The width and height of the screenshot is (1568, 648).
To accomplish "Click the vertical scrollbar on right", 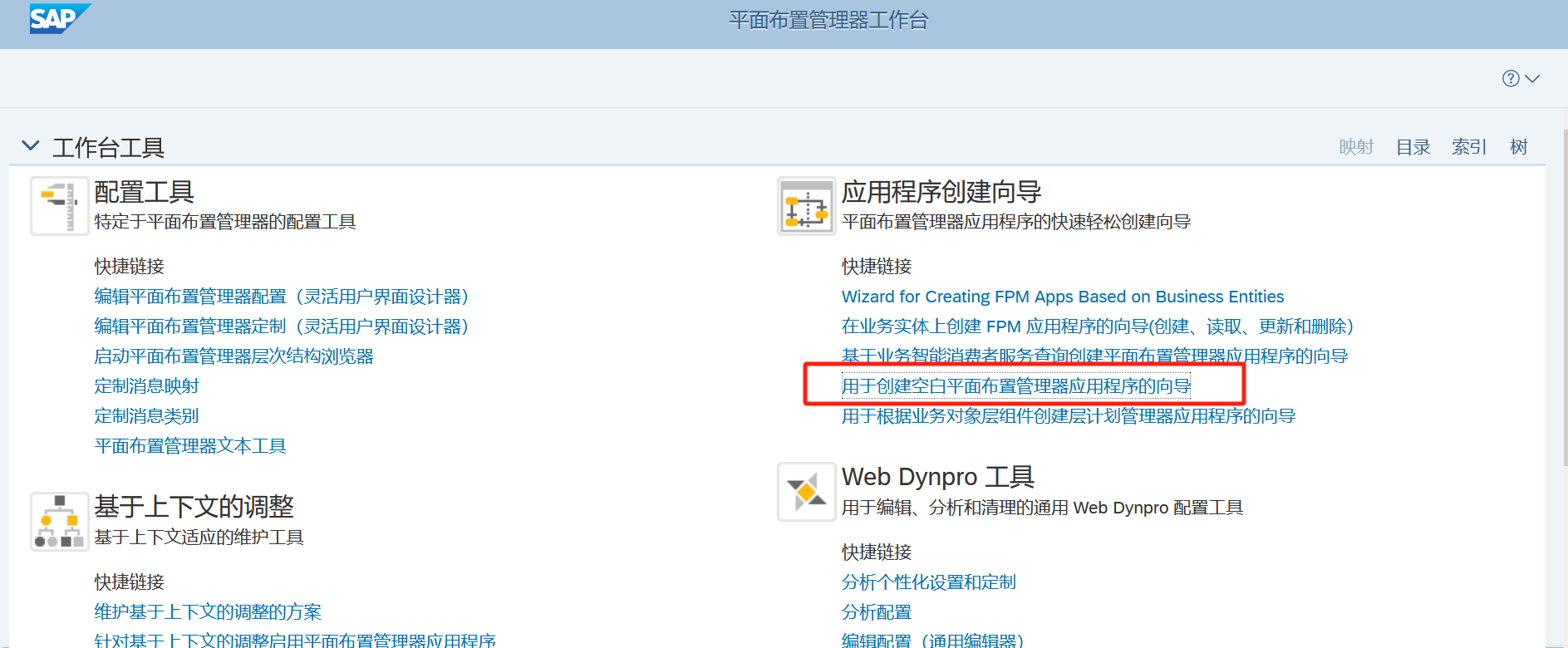I will coord(1565,297).
